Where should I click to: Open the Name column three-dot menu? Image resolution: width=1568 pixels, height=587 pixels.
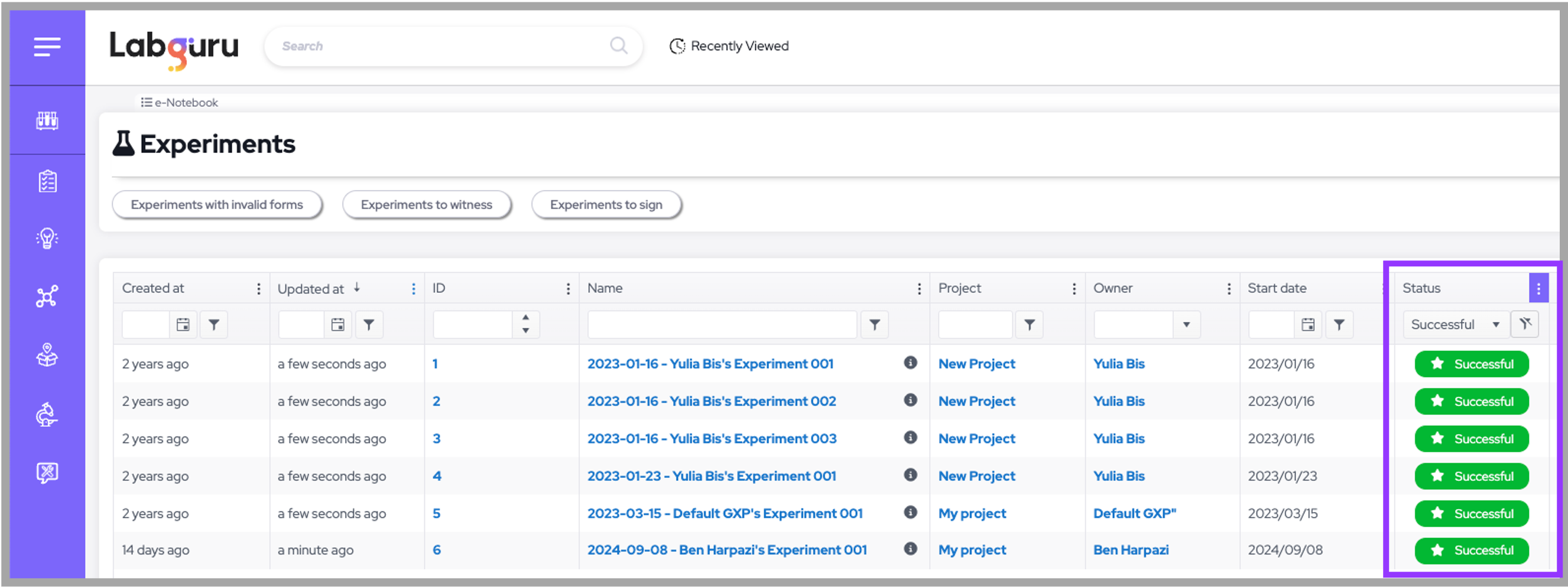tap(918, 289)
